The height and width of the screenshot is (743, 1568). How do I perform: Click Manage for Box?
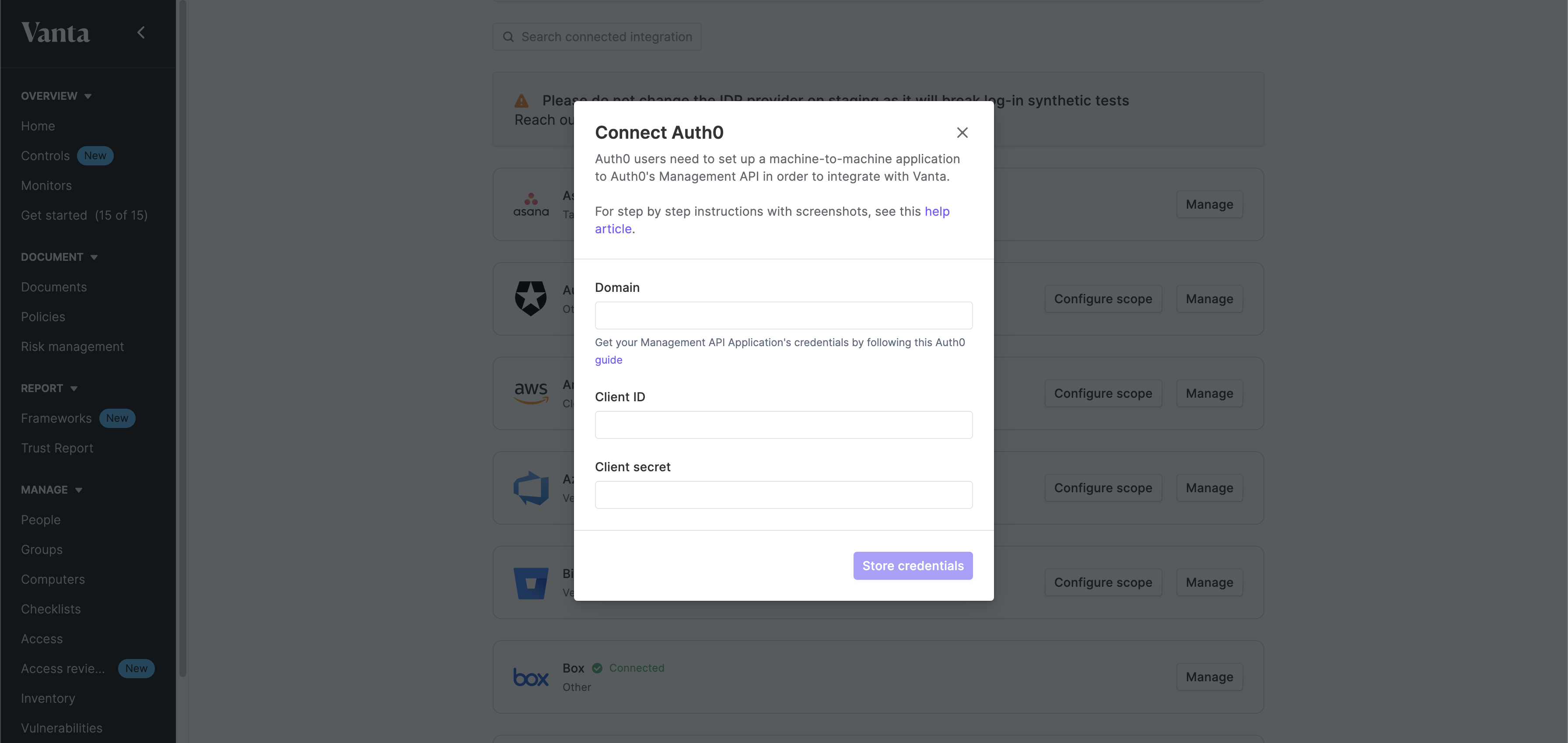click(x=1209, y=677)
